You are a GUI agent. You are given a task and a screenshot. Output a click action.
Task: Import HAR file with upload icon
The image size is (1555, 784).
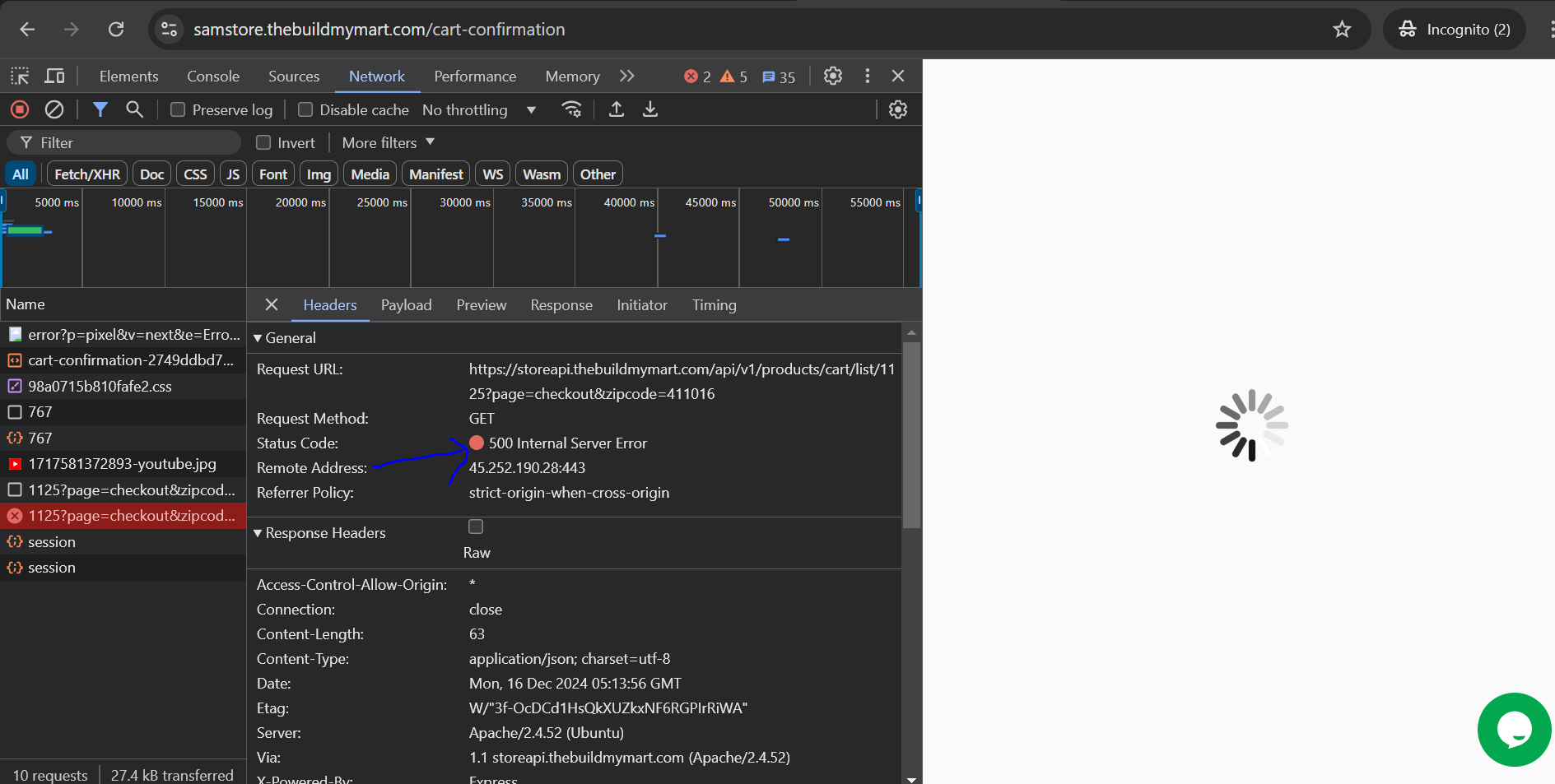tap(616, 109)
